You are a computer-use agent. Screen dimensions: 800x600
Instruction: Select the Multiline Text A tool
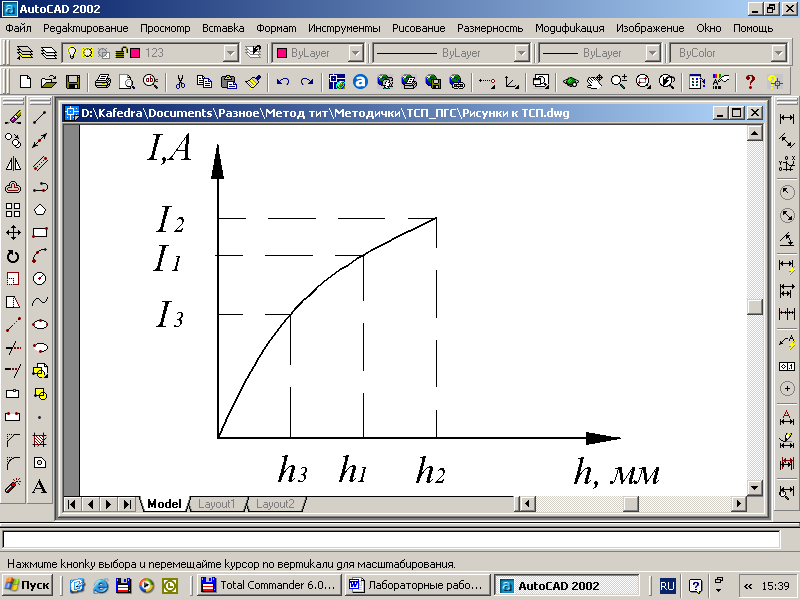[40, 486]
